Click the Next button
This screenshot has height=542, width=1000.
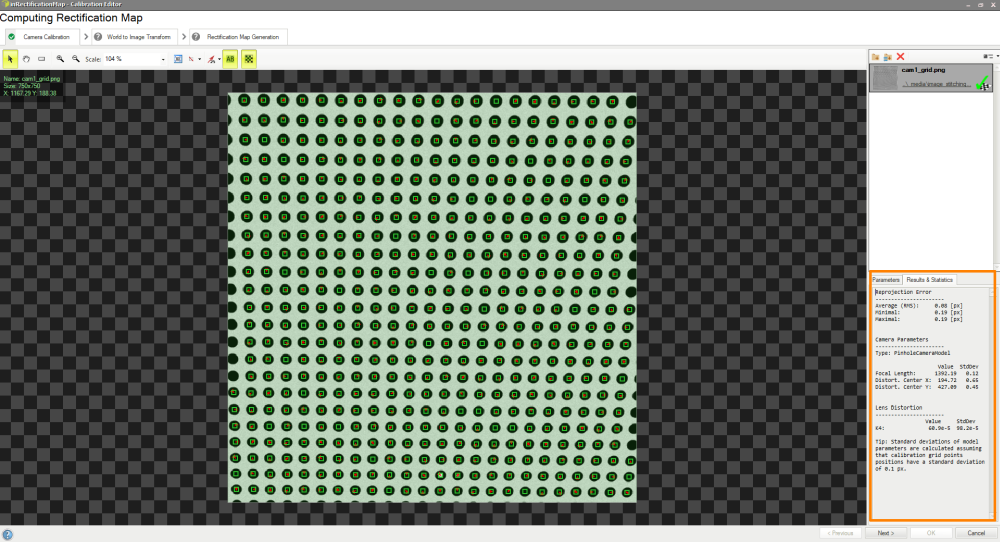click(x=886, y=533)
